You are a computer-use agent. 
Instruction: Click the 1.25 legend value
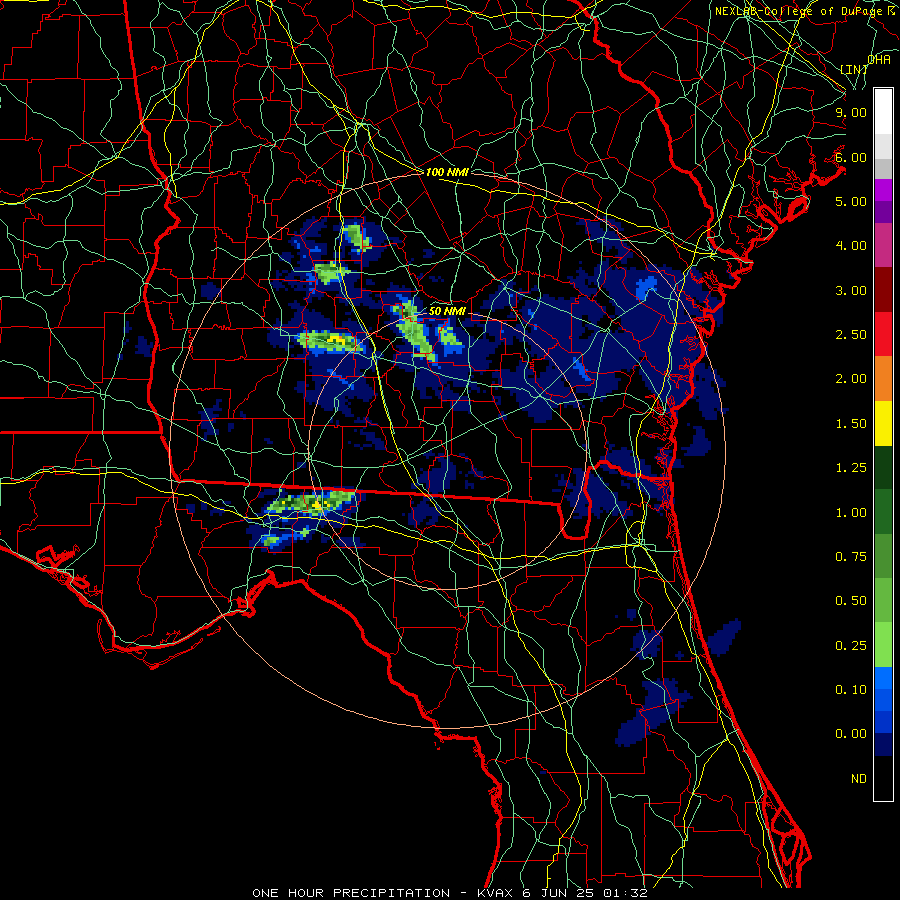point(851,468)
